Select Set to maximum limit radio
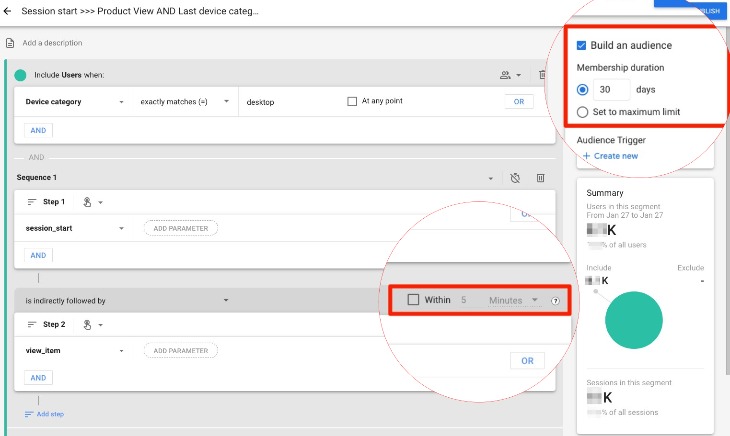The height and width of the screenshot is (436, 730). coord(582,112)
